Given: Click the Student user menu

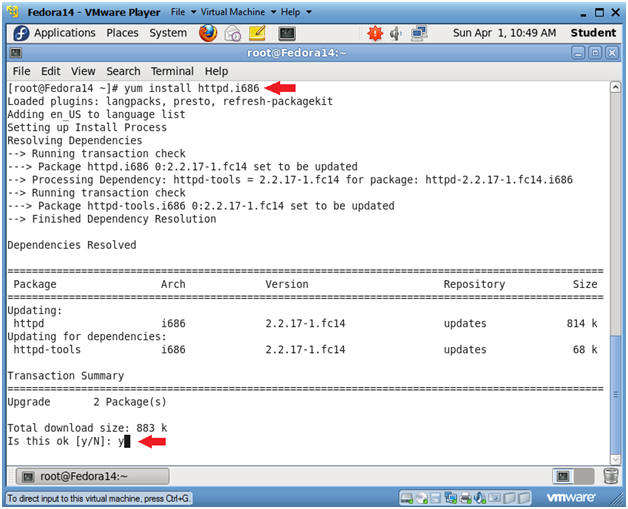Looking at the screenshot, I should 593,33.
